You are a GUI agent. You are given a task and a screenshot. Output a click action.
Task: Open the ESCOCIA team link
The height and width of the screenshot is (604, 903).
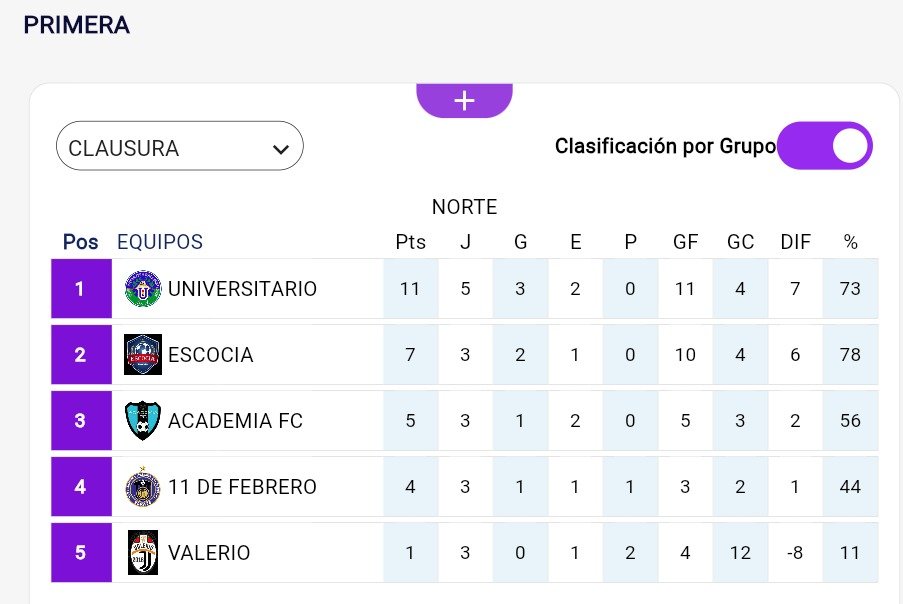pos(211,355)
